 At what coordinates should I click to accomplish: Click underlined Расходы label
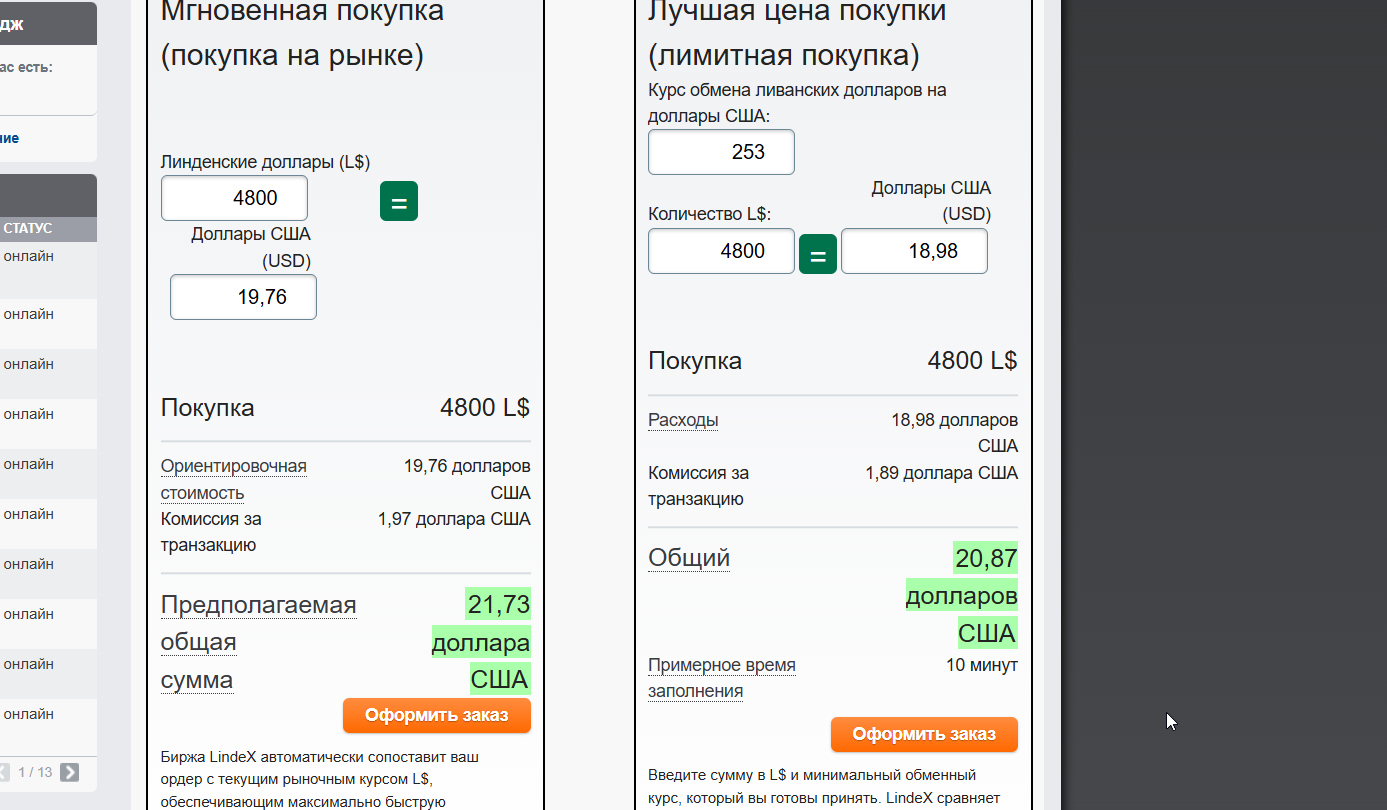point(683,420)
